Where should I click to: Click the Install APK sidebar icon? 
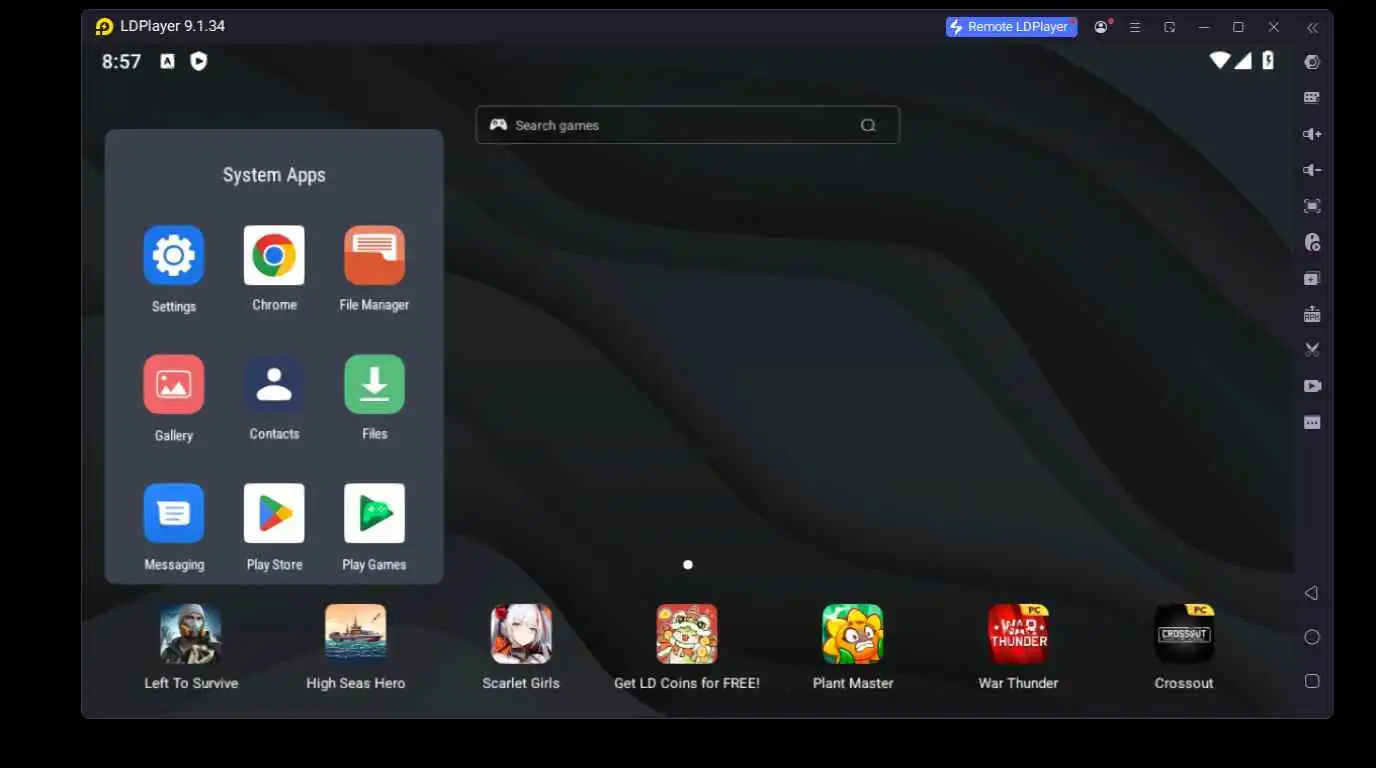[1312, 314]
